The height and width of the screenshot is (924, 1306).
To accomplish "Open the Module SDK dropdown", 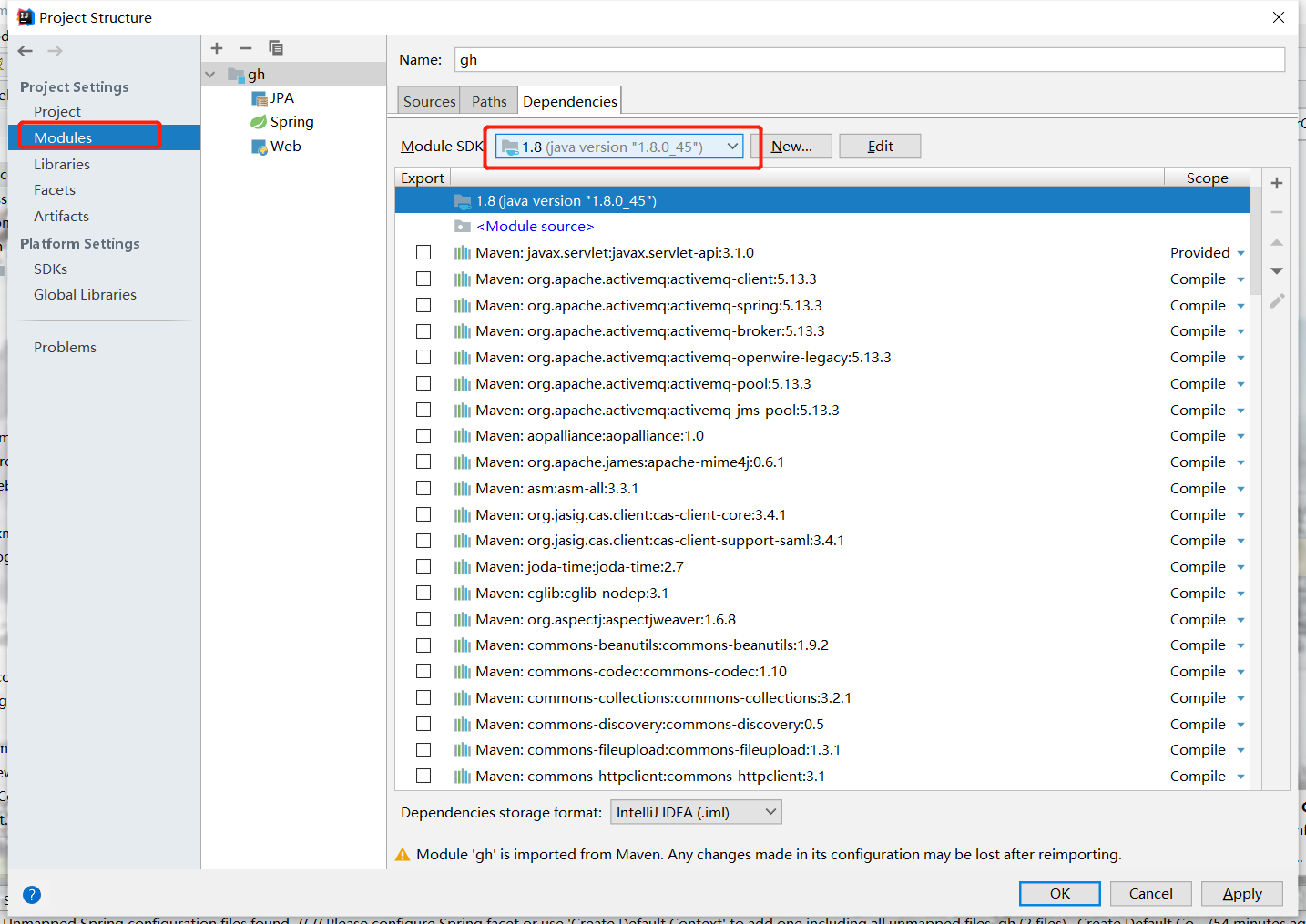I will [x=619, y=147].
